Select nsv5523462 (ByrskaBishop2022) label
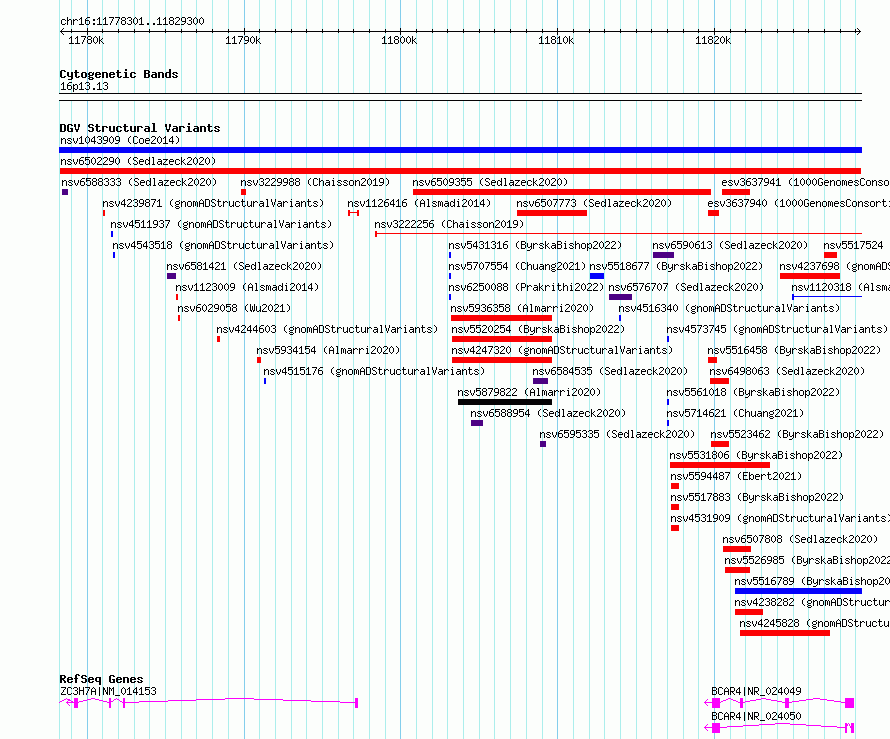890x739 pixels. point(797,434)
